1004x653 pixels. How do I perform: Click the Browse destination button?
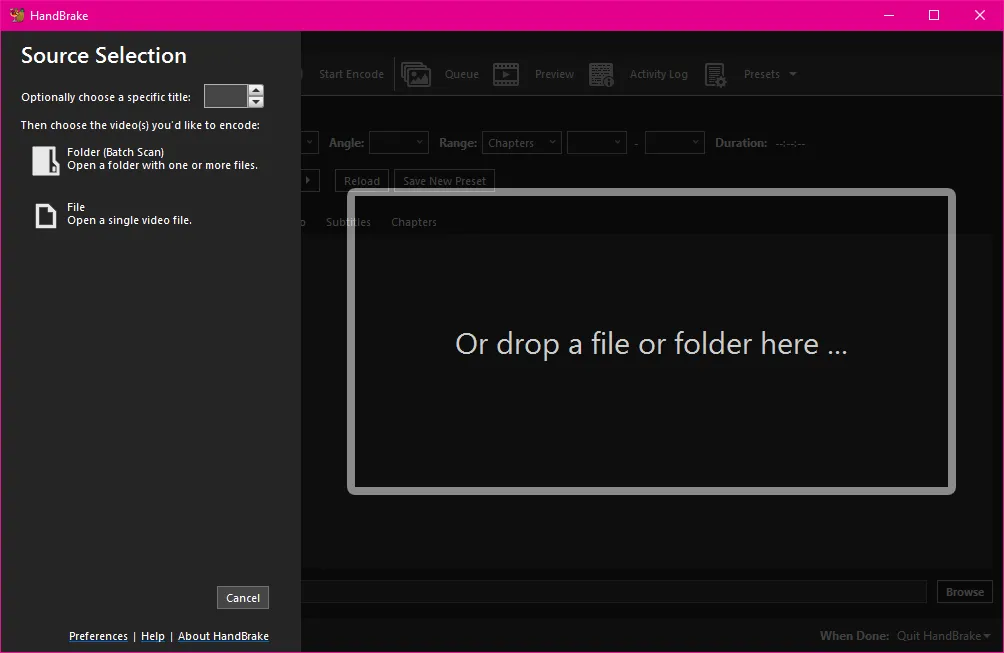(964, 592)
